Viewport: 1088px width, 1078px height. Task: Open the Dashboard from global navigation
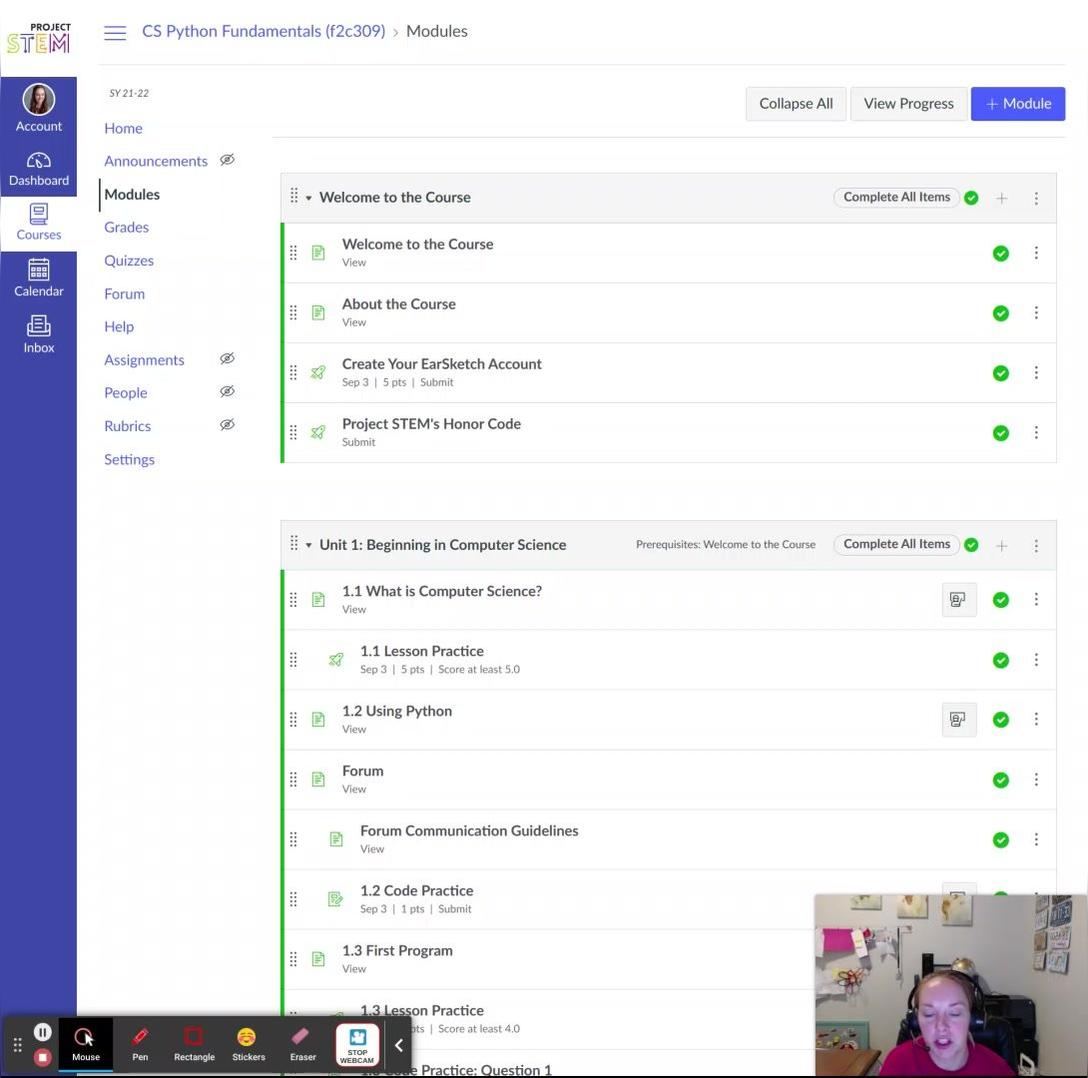tap(39, 169)
